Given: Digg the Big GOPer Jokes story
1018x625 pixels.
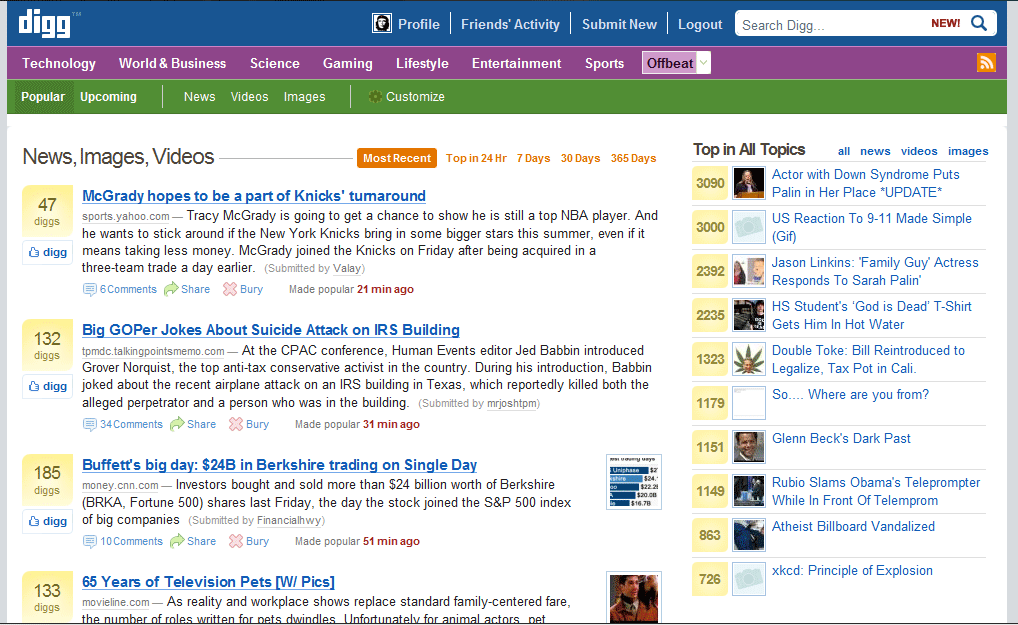Looking at the screenshot, I should (x=47, y=386).
